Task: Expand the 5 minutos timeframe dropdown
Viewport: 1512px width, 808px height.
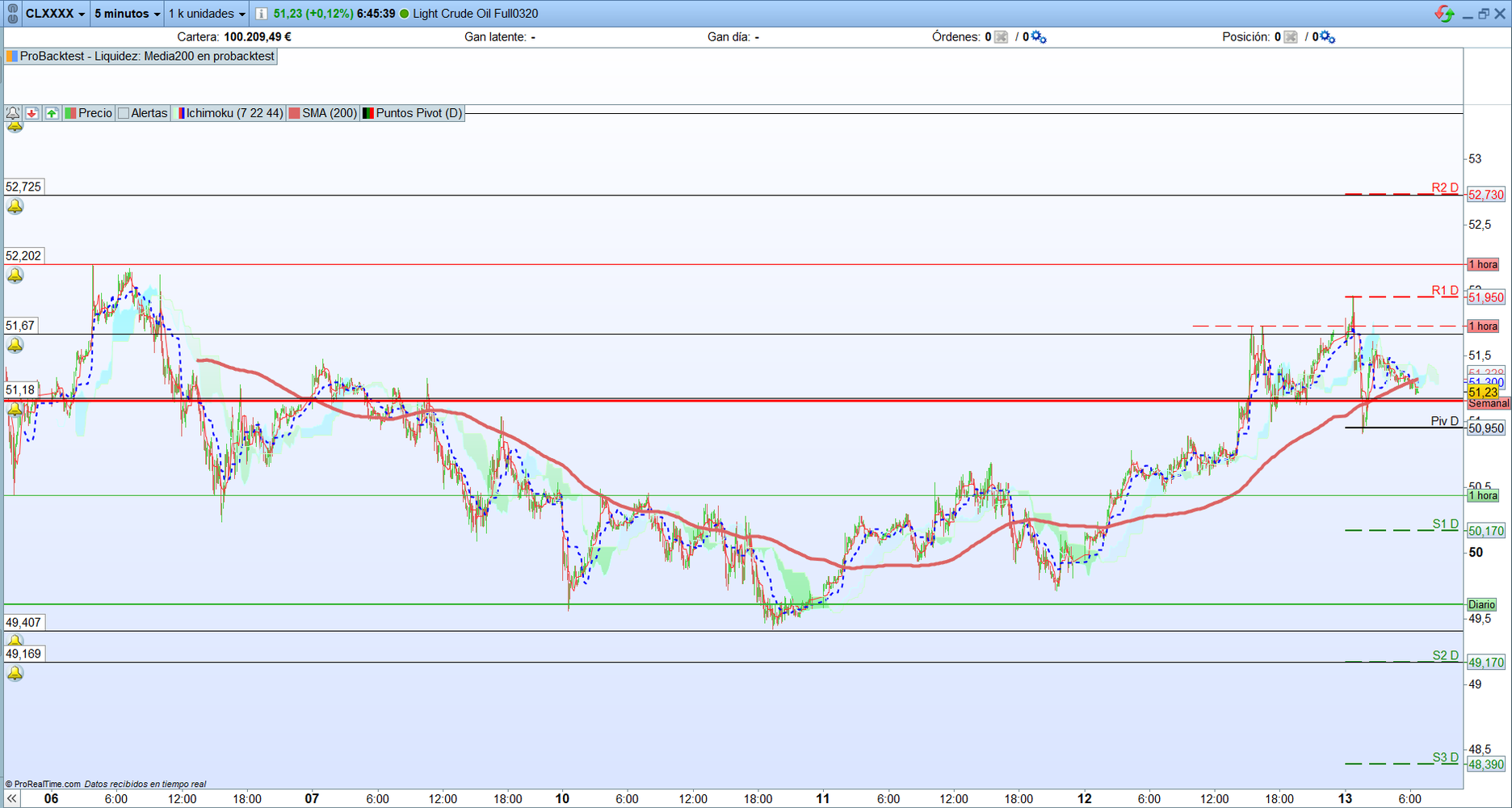Action: (127, 14)
